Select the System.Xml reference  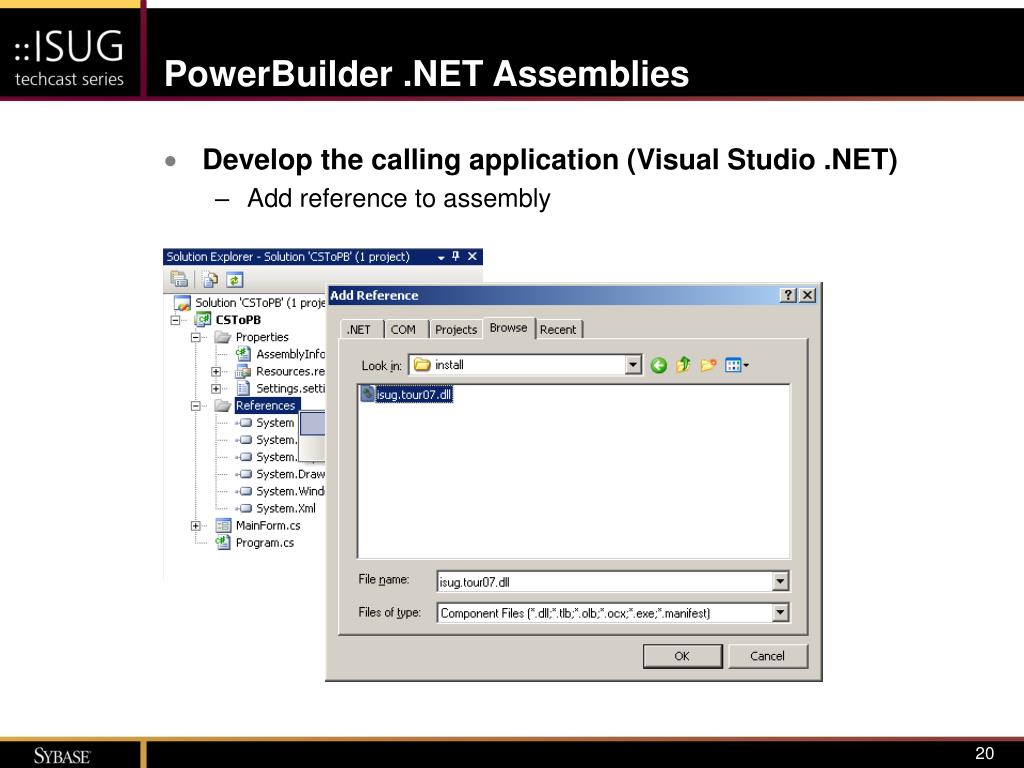tap(276, 508)
